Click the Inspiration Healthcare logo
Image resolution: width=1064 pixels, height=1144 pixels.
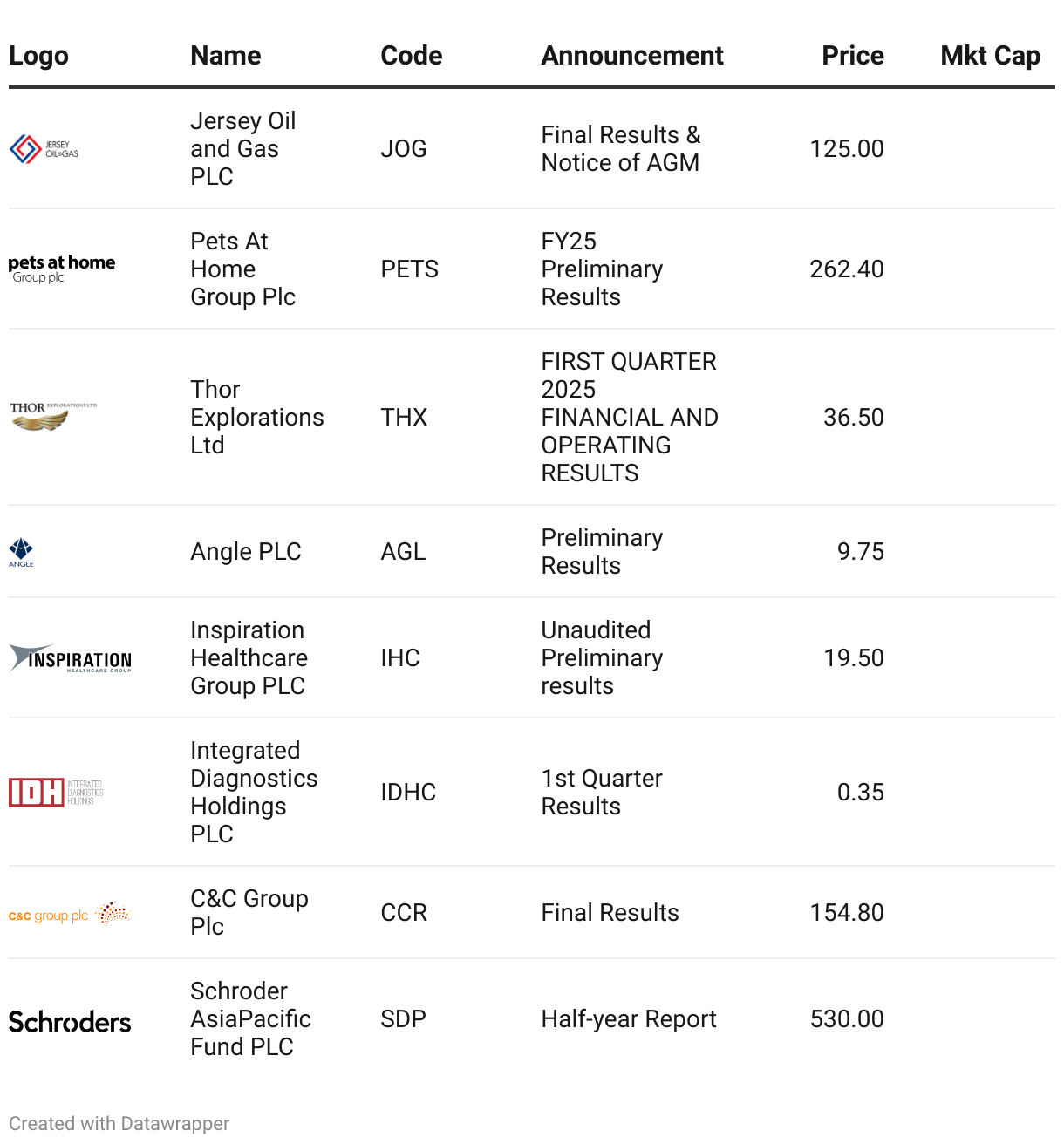click(x=71, y=658)
